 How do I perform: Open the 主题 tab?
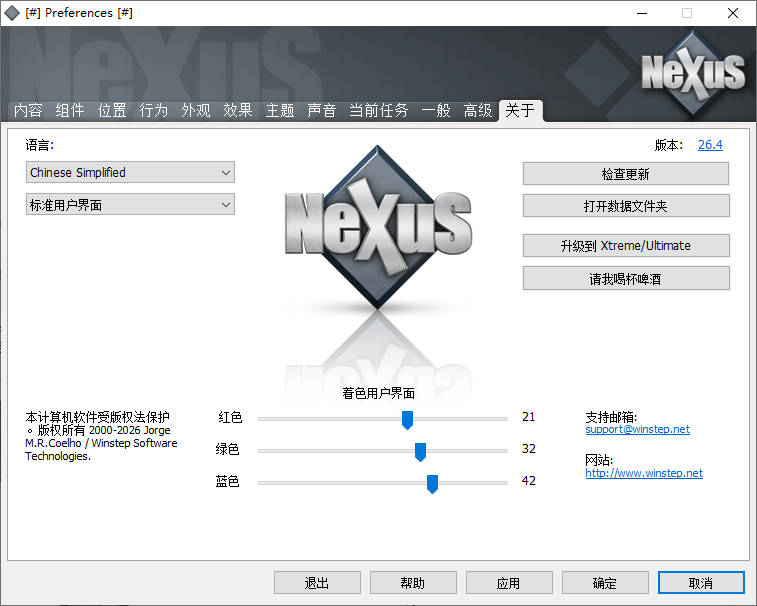[x=280, y=111]
